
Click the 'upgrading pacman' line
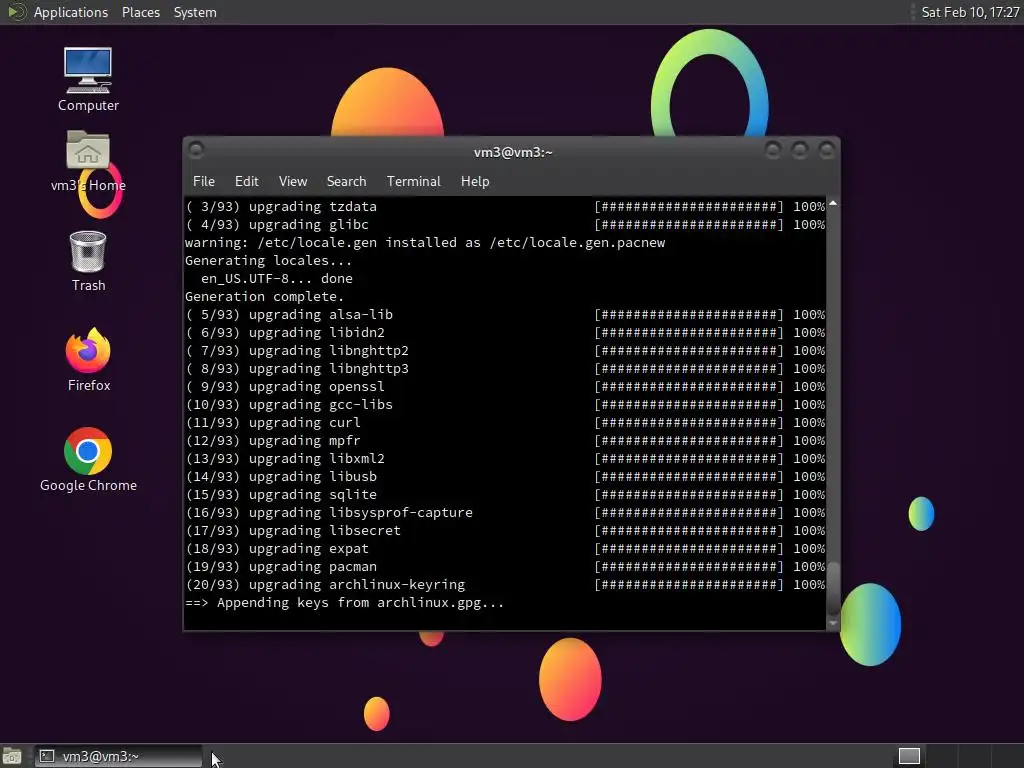pos(505,567)
